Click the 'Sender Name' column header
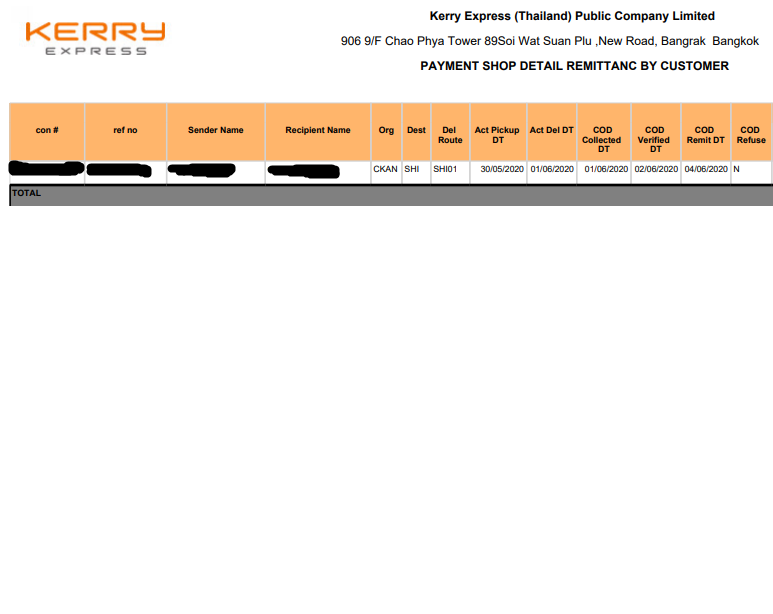 [x=215, y=131]
